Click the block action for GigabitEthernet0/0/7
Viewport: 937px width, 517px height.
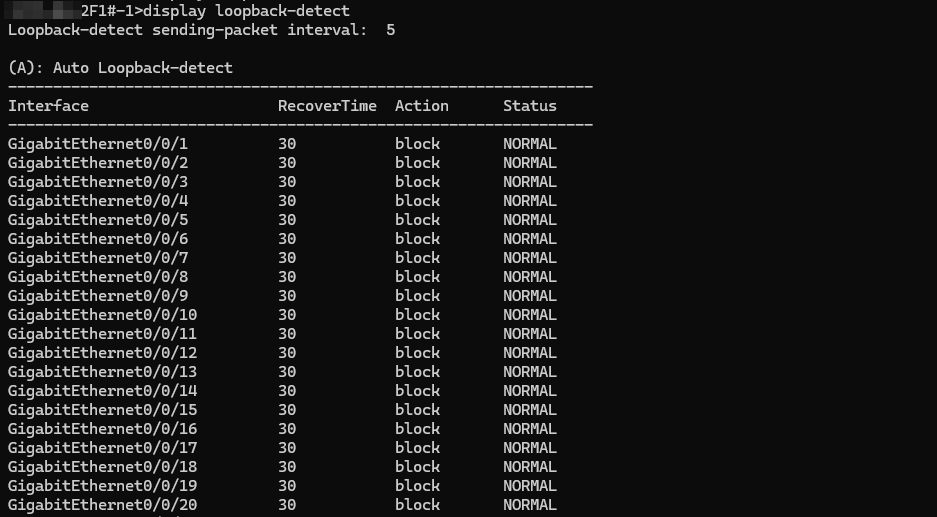[x=417, y=258]
